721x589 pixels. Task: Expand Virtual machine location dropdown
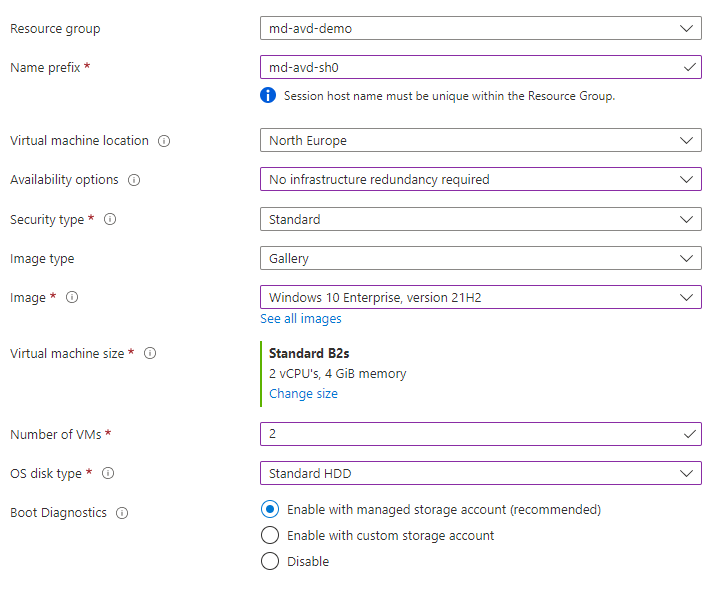(480, 141)
